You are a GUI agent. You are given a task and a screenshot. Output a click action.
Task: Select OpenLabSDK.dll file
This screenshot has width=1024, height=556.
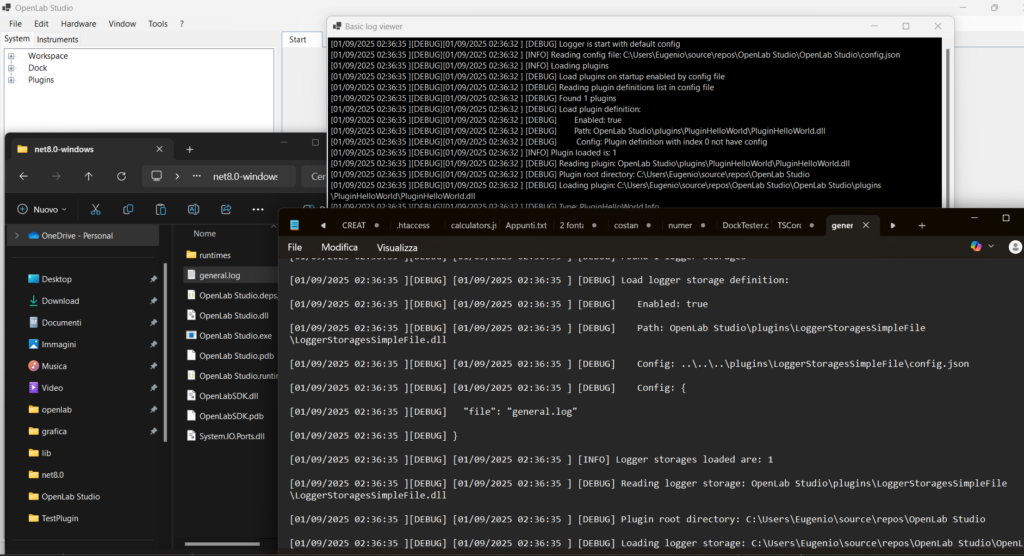229,396
